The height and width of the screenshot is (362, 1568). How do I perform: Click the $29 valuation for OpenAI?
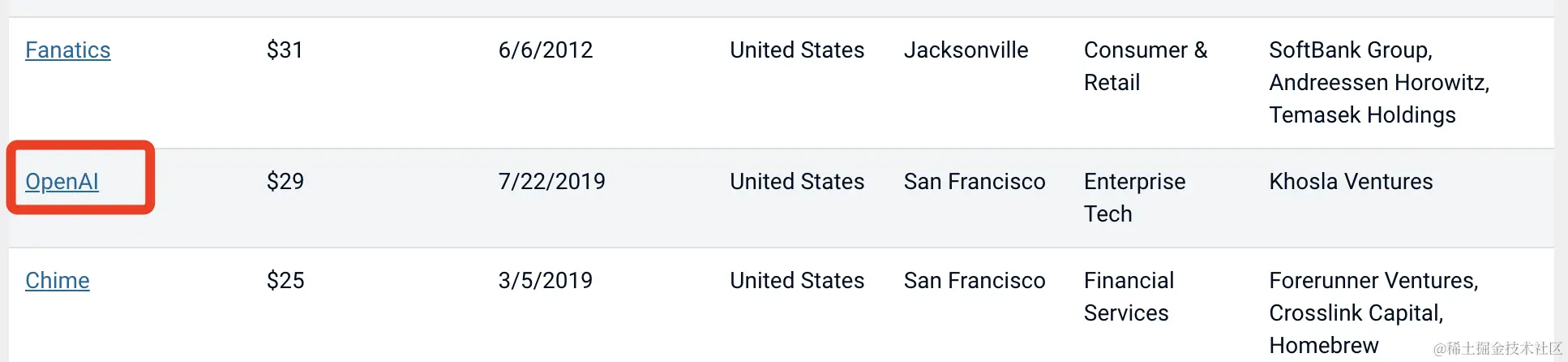[x=285, y=182]
